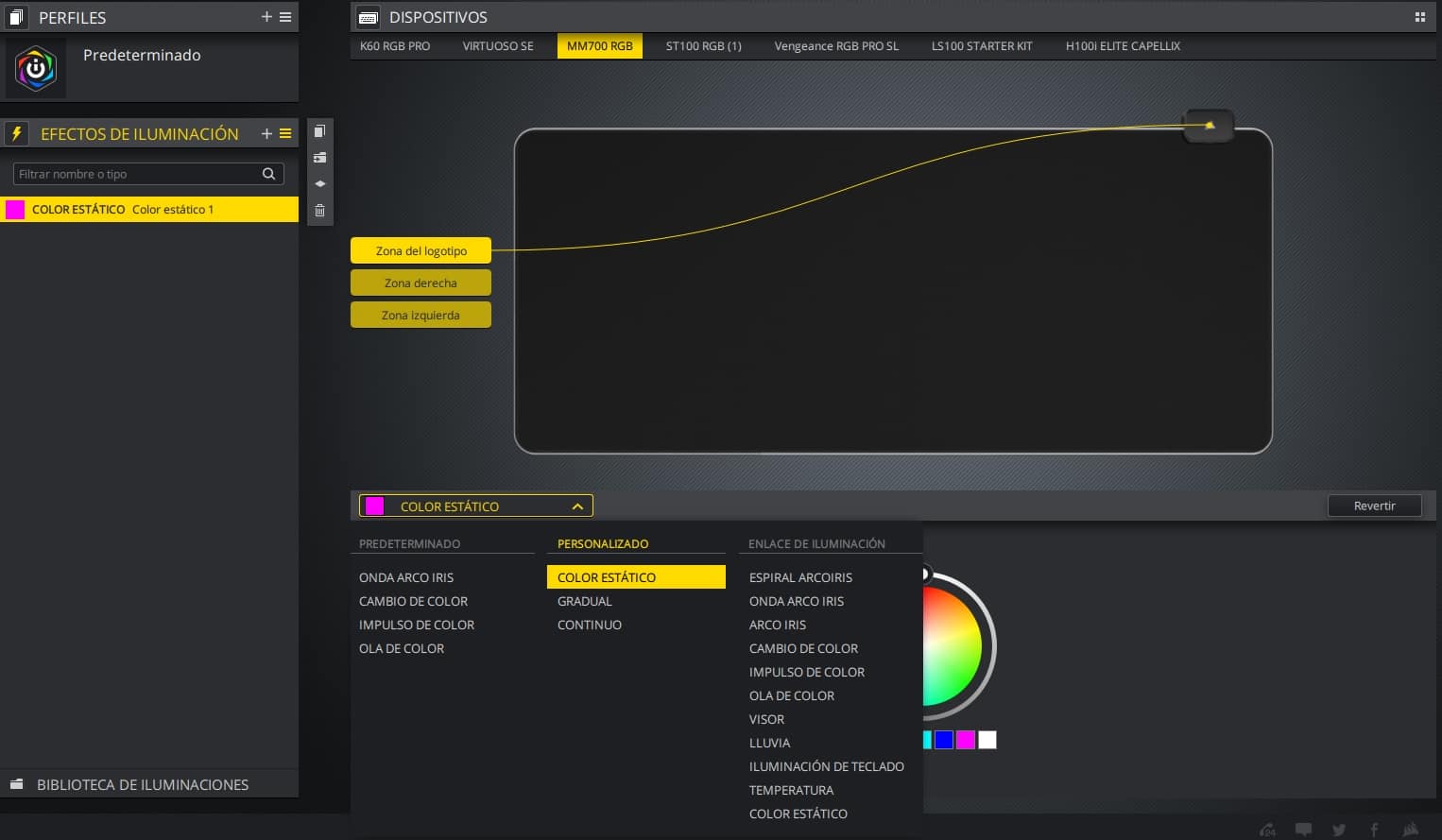This screenshot has height=840, width=1442.
Task: Switch to the K60 RGB PRO device tab
Action: click(x=395, y=46)
